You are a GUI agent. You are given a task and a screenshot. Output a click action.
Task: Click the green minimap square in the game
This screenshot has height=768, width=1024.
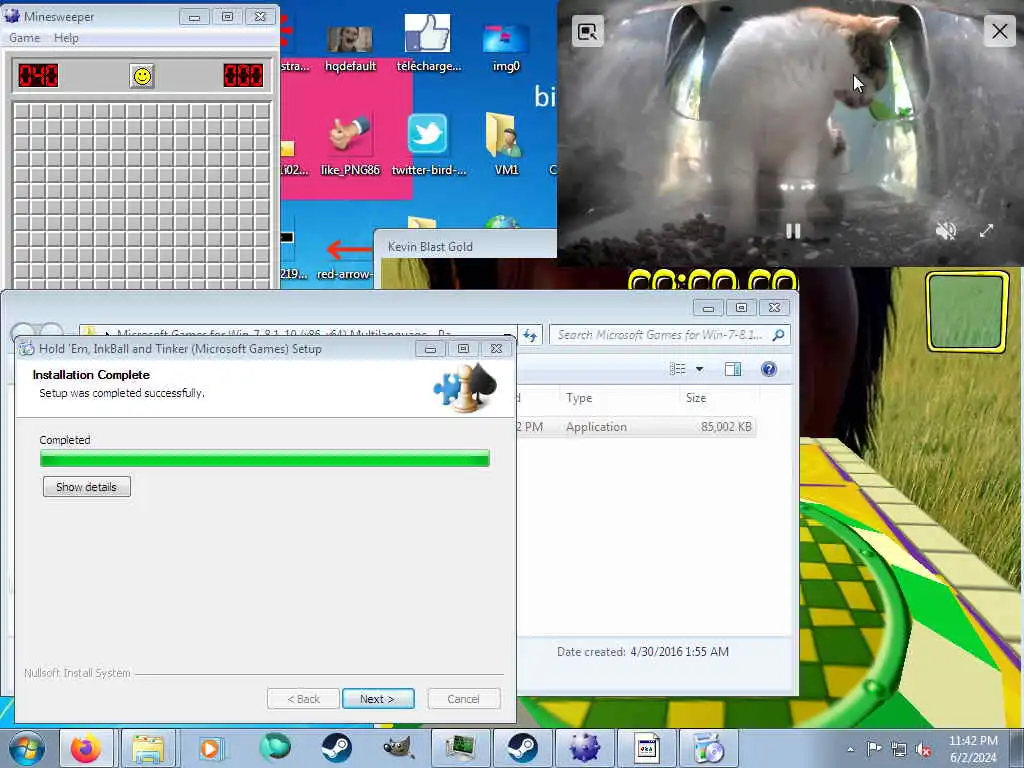tap(967, 312)
